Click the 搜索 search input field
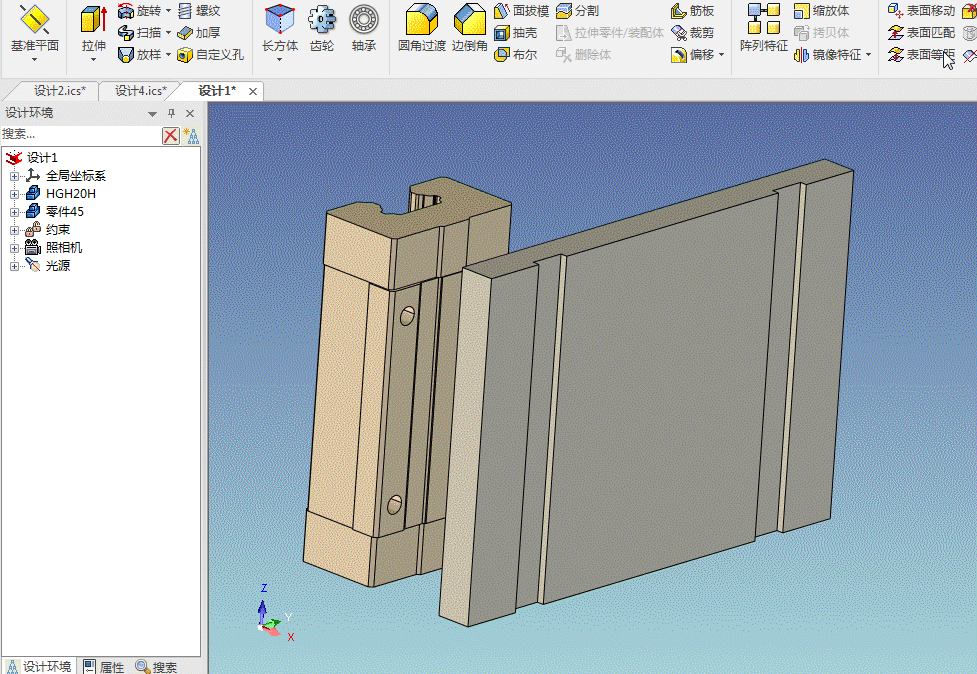Image resolution: width=977 pixels, height=674 pixels. (x=81, y=135)
